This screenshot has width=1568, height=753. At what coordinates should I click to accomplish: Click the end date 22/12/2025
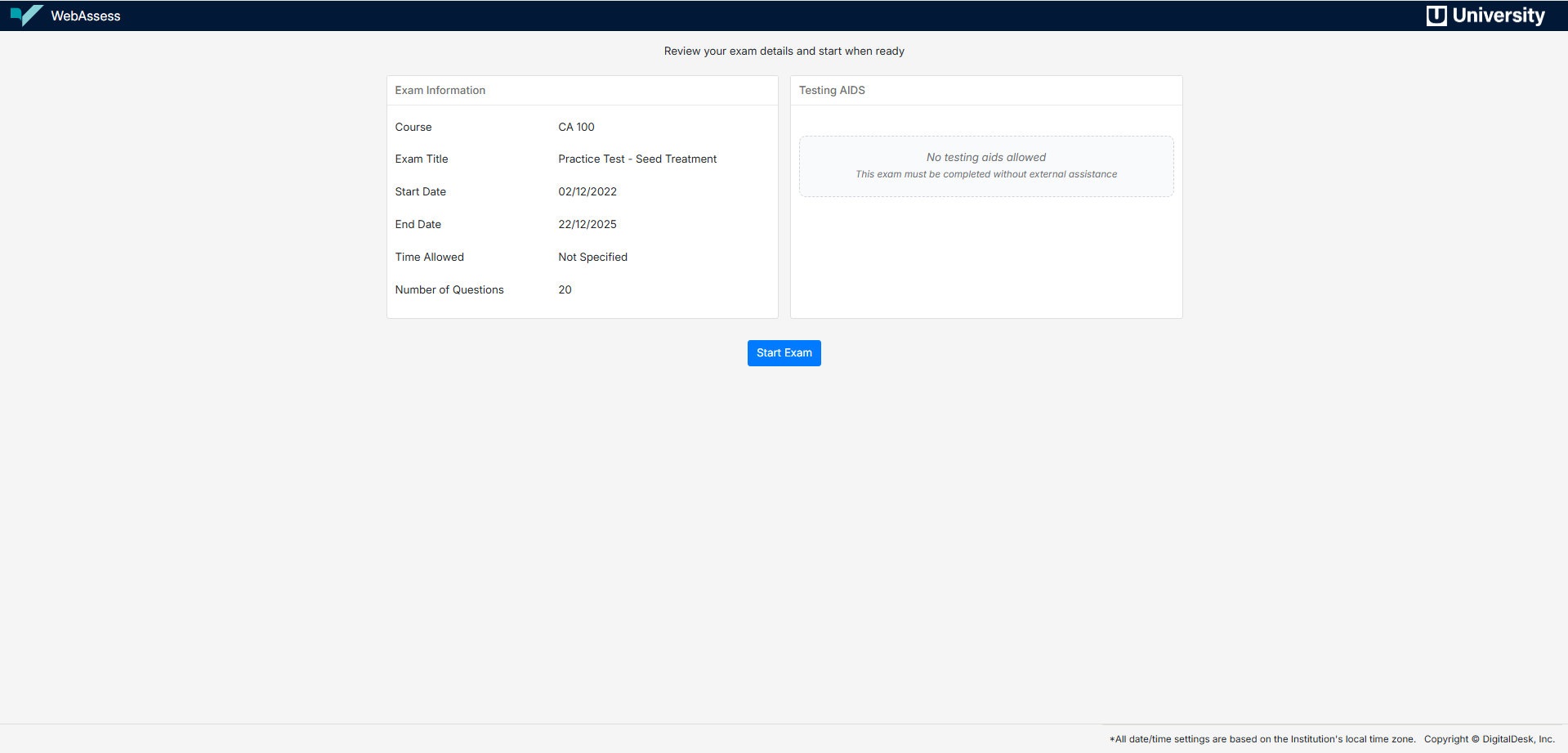587,225
